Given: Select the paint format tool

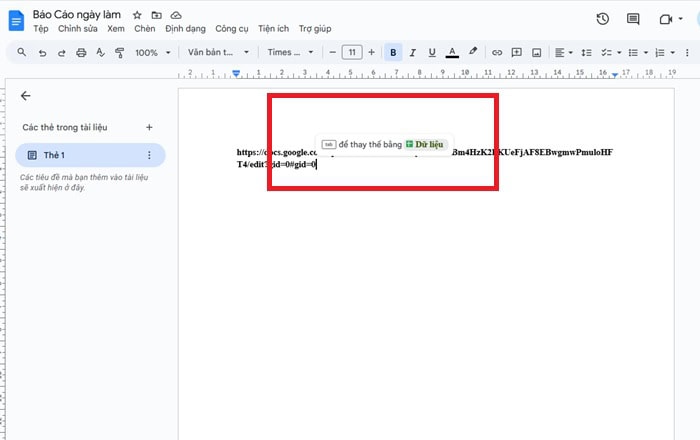Looking at the screenshot, I should [120, 53].
